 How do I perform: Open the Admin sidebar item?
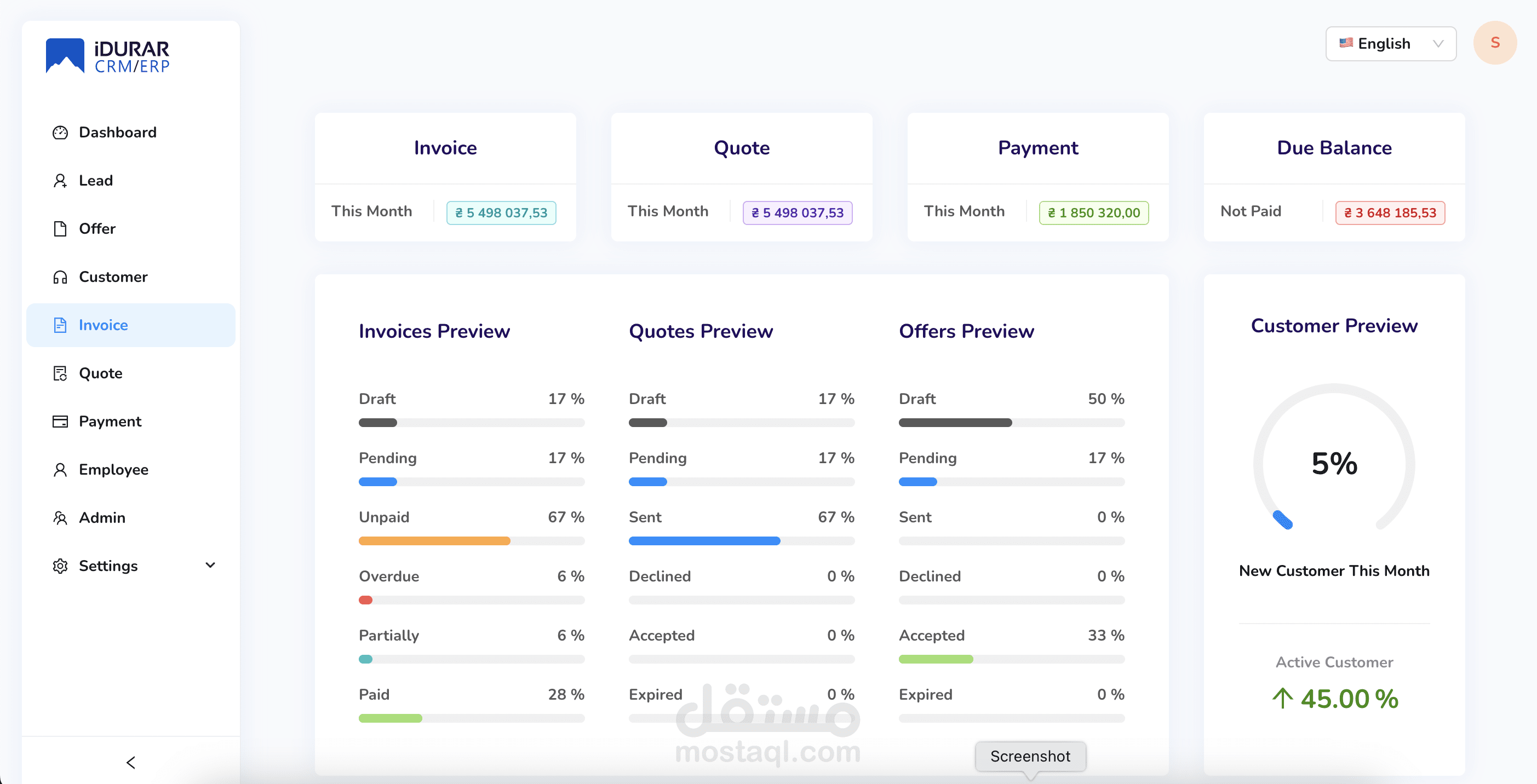click(131, 518)
